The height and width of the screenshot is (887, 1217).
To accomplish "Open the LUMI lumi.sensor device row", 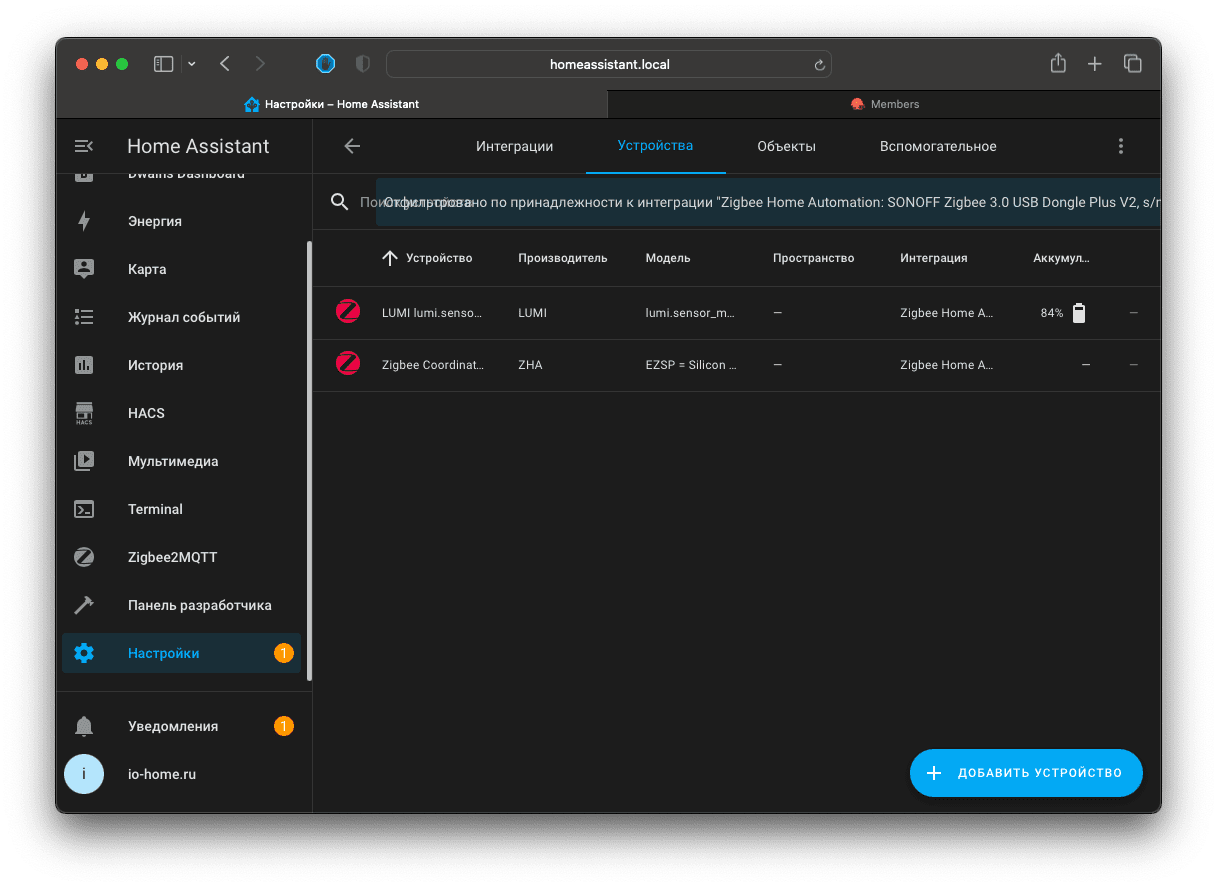I will (x=432, y=313).
